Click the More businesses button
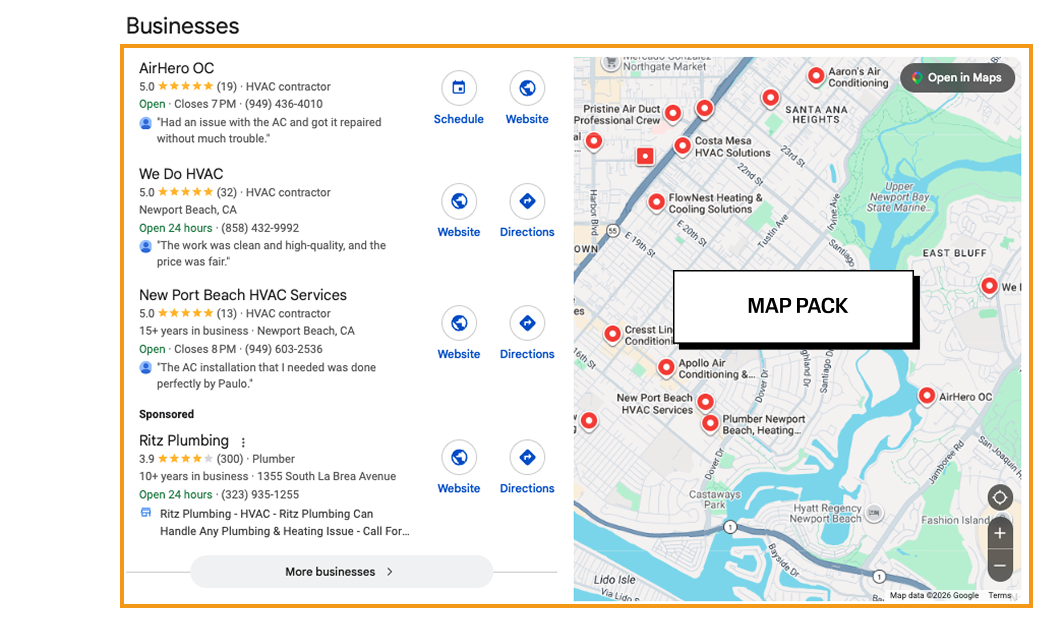 341,572
